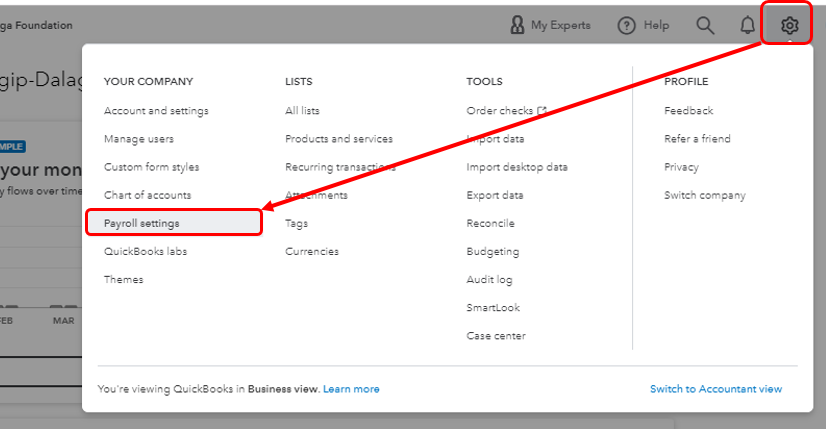The image size is (826, 429).
Task: Choose Switch company
Action: point(704,196)
